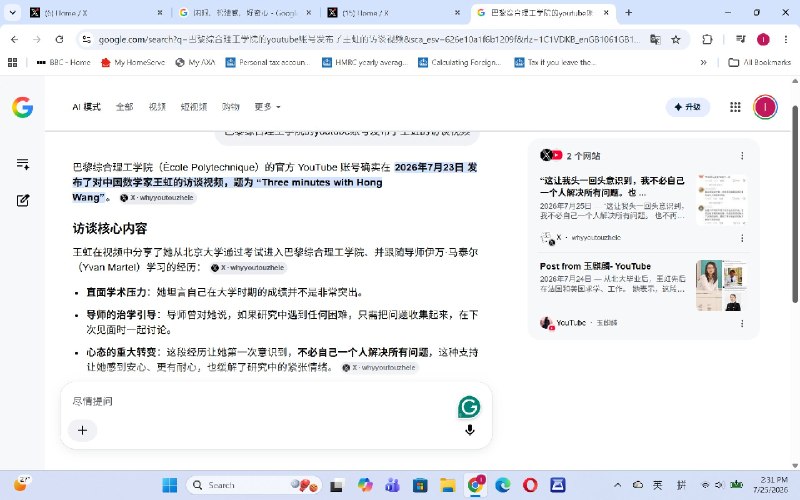The width and height of the screenshot is (800, 500).
Task: Open the My HomeServe bookmark
Action: (x=133, y=62)
